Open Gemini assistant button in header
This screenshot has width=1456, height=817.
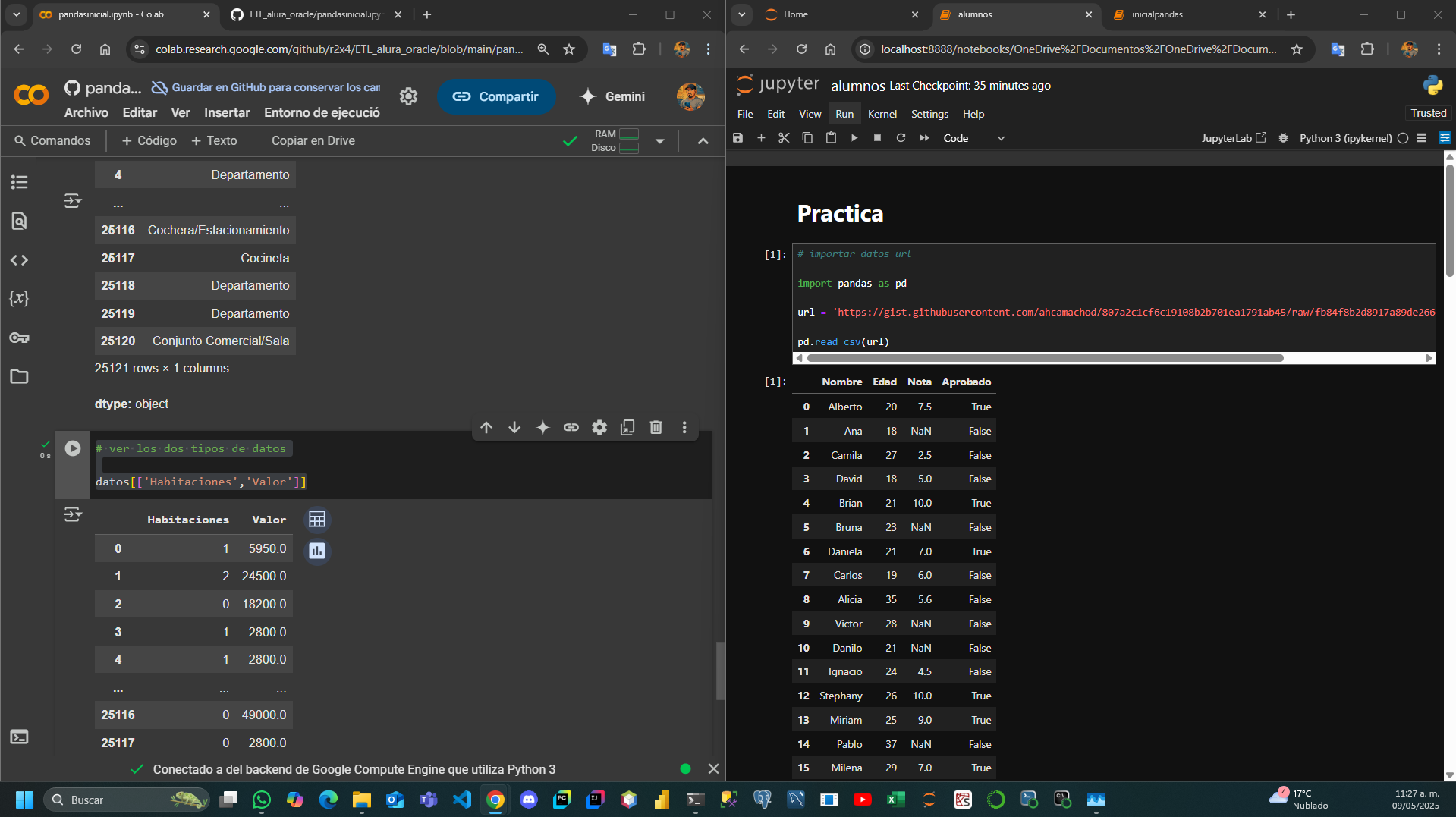coord(612,96)
